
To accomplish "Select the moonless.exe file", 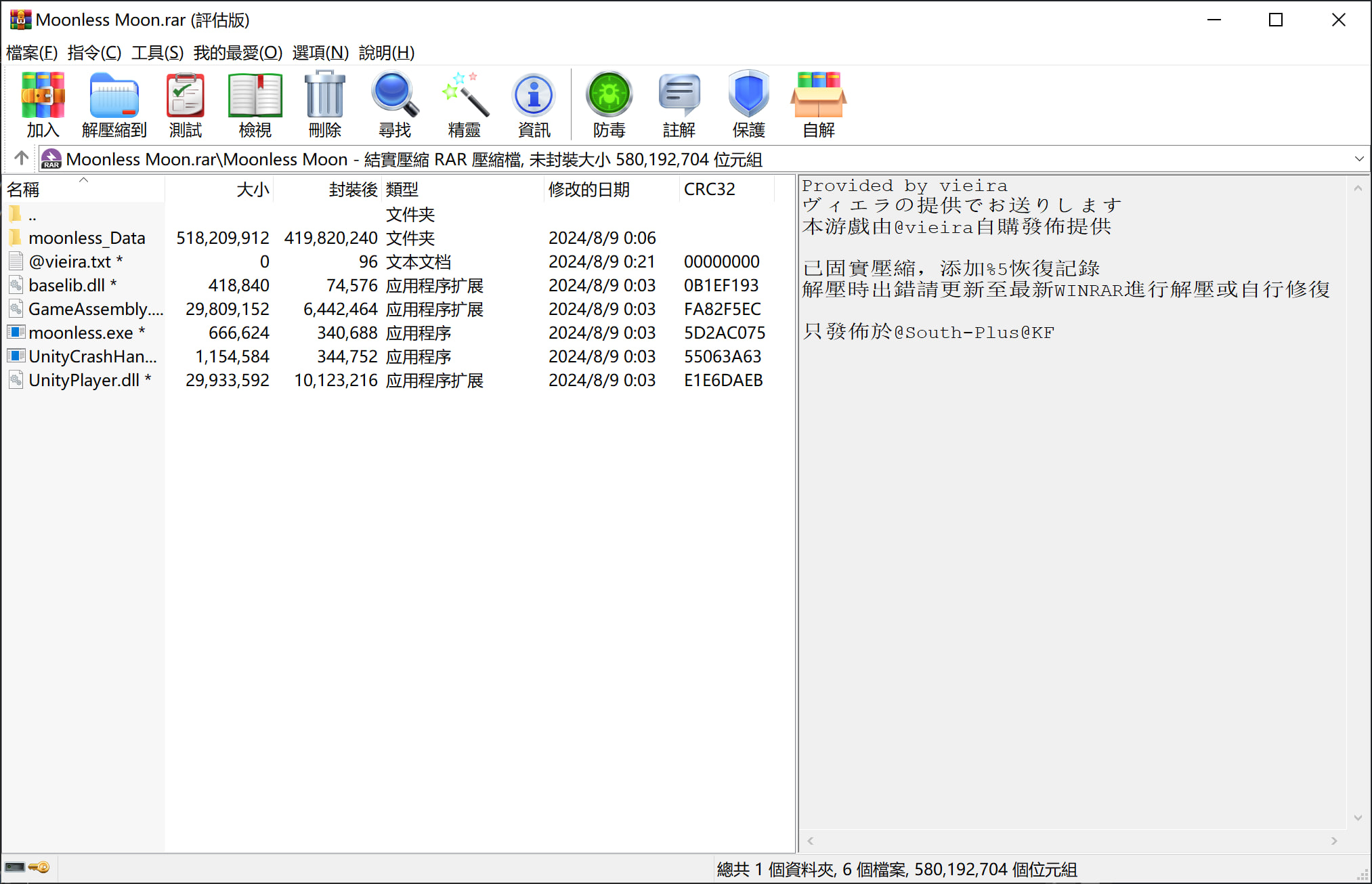I will pos(81,333).
